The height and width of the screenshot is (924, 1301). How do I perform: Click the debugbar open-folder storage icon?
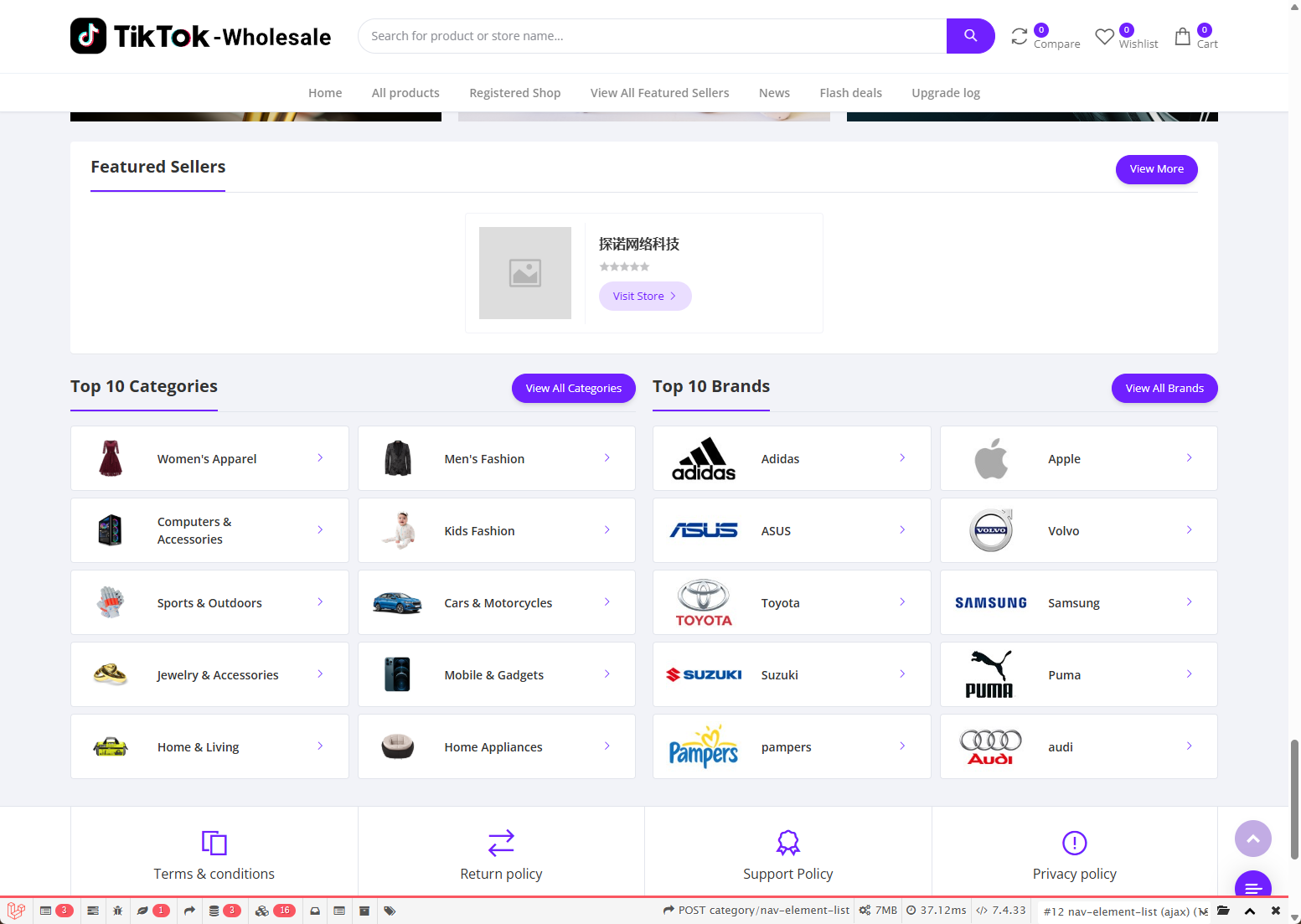pyautogui.click(x=1223, y=911)
